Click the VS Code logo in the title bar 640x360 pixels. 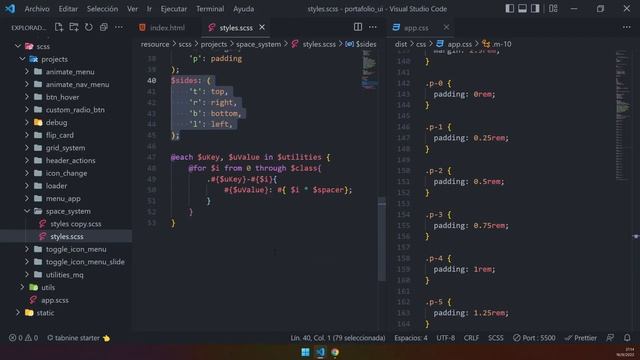click(x=10, y=9)
